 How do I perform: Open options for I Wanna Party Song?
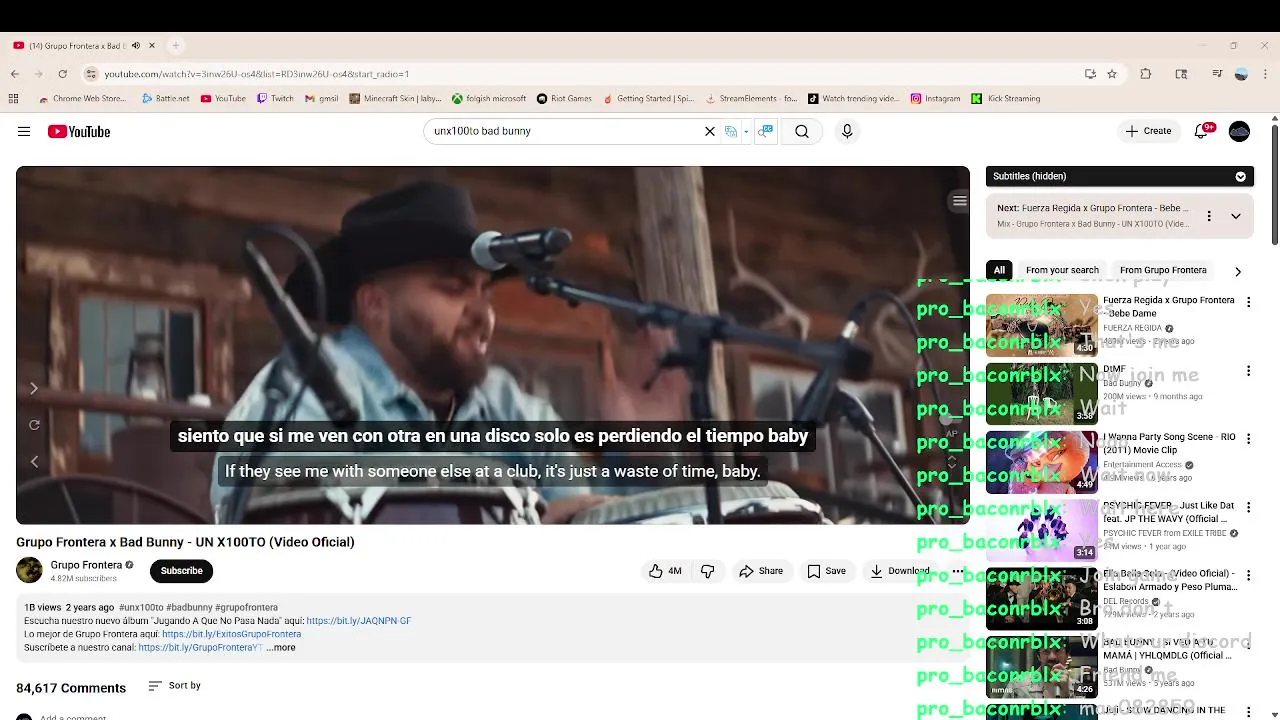click(1248, 439)
